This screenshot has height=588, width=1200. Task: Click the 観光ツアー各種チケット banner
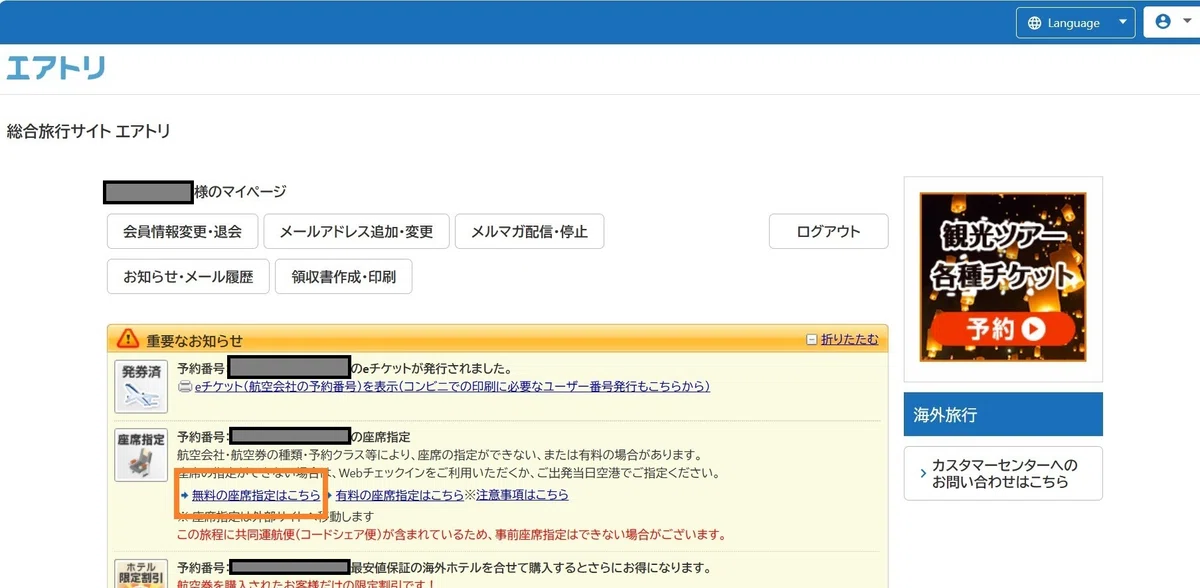(1003, 277)
